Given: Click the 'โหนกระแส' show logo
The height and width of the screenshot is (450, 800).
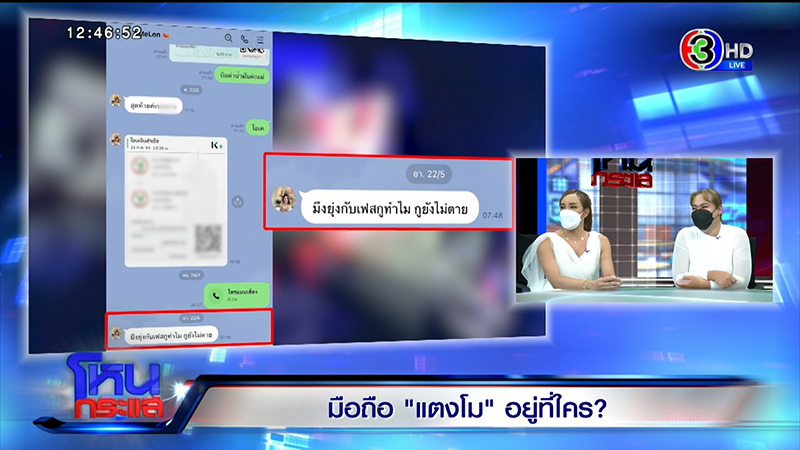Looking at the screenshot, I should point(116,388).
